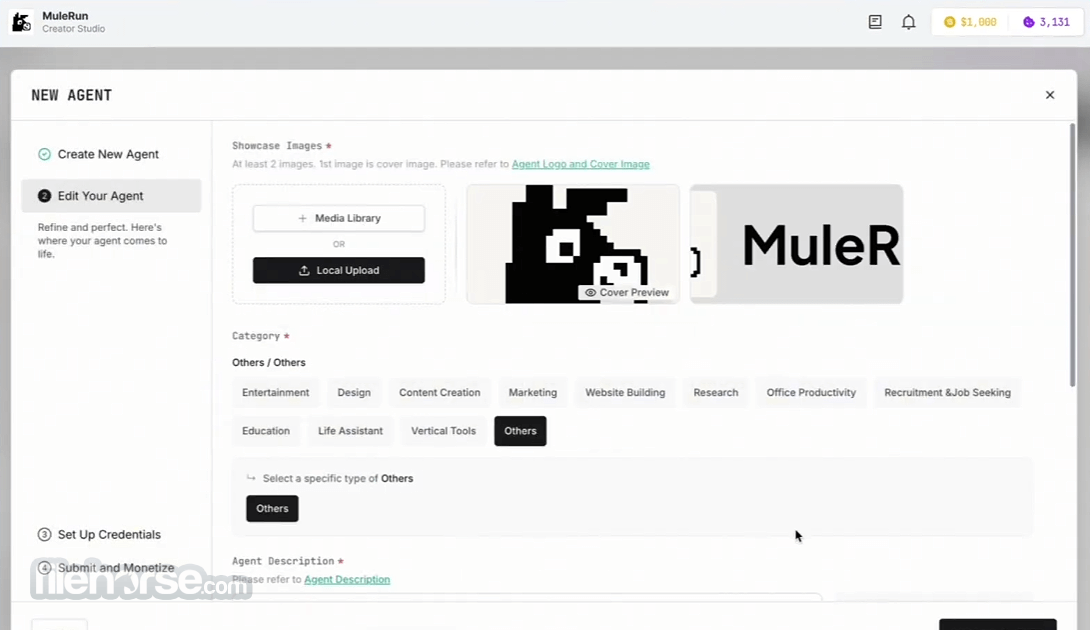Pick the Office Productivity category
Screen dimensions: 1090x630
(x=811, y=393)
